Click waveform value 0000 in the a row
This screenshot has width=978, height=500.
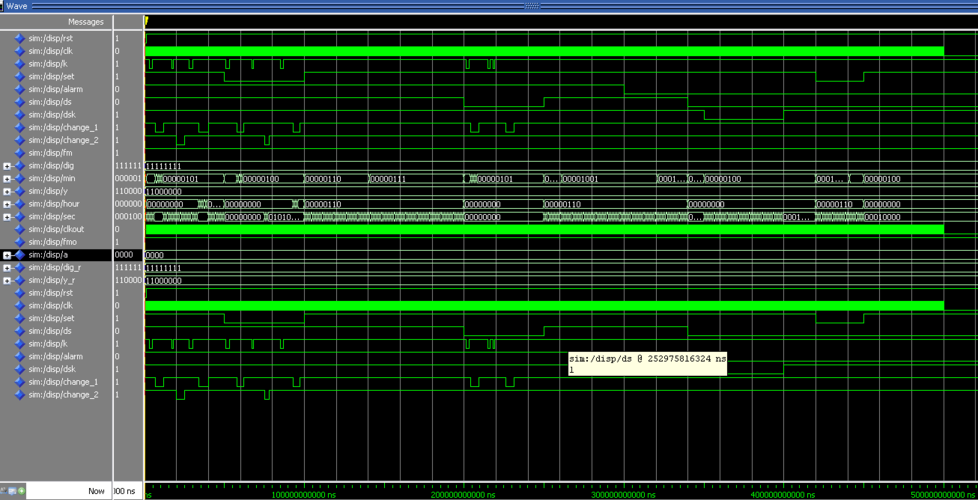point(155,255)
